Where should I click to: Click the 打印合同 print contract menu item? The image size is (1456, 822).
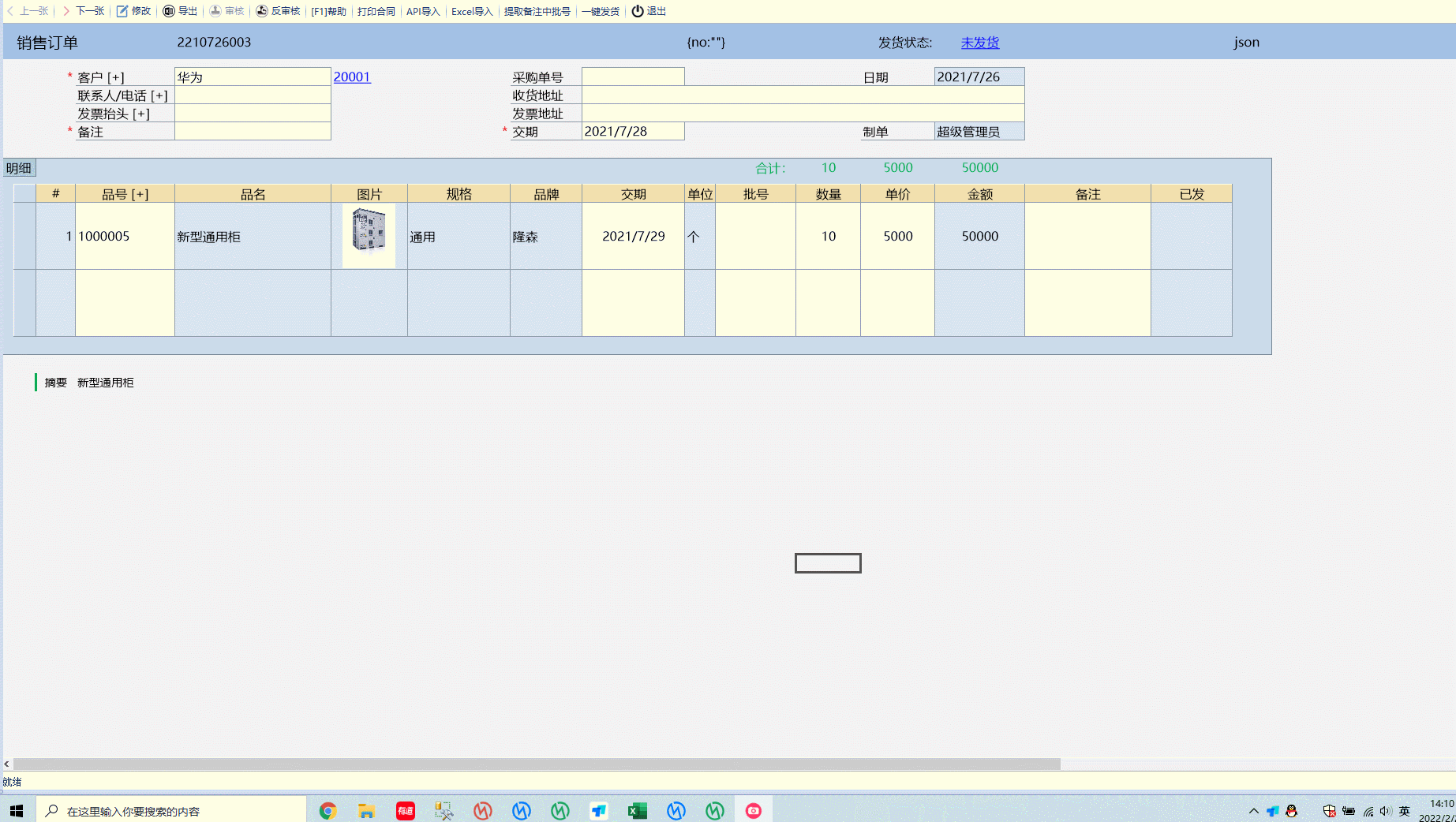376,11
